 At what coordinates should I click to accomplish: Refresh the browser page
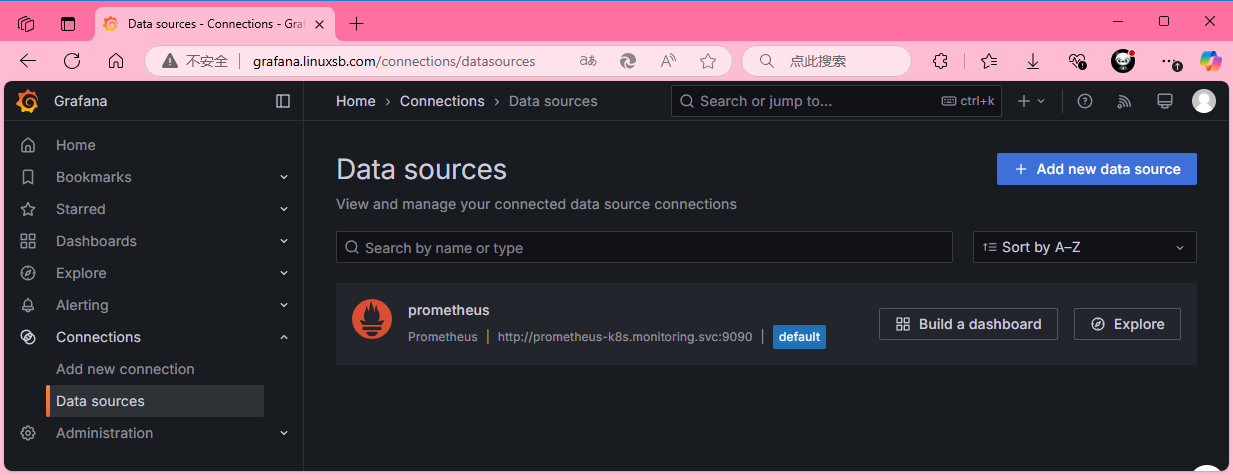point(72,61)
